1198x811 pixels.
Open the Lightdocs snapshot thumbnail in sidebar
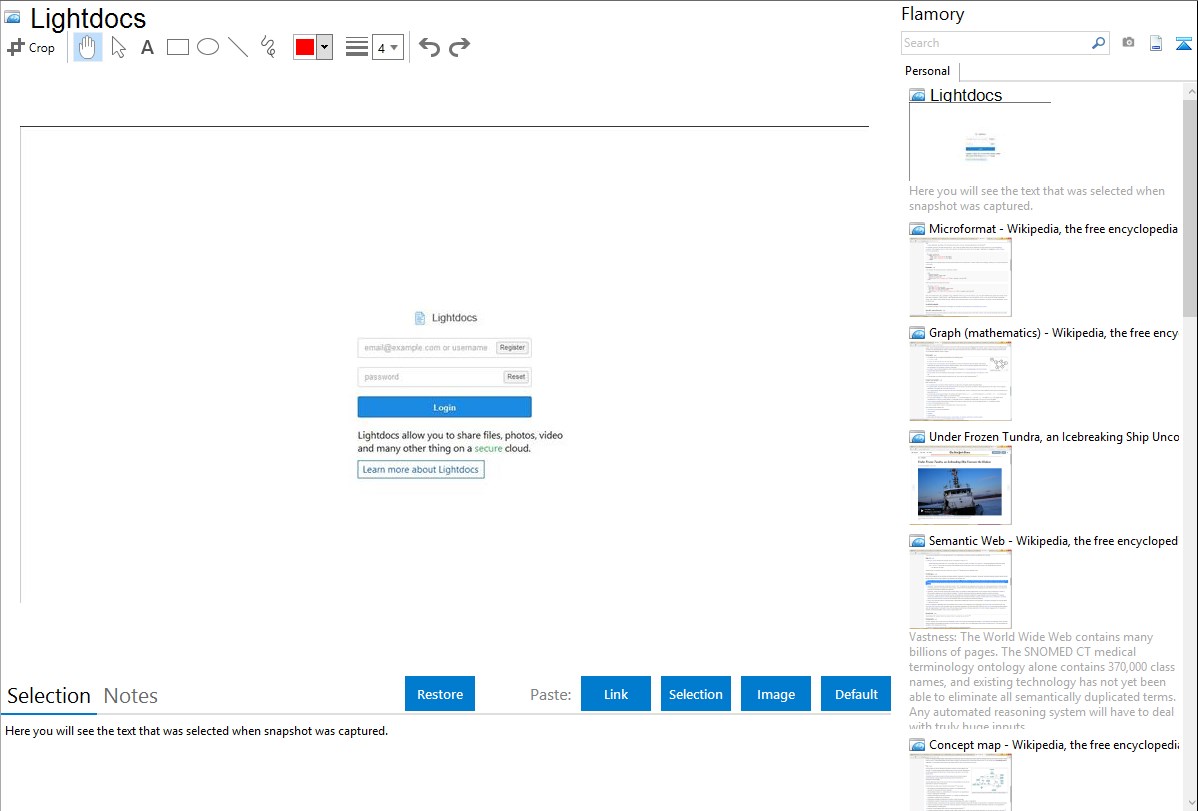(980, 141)
